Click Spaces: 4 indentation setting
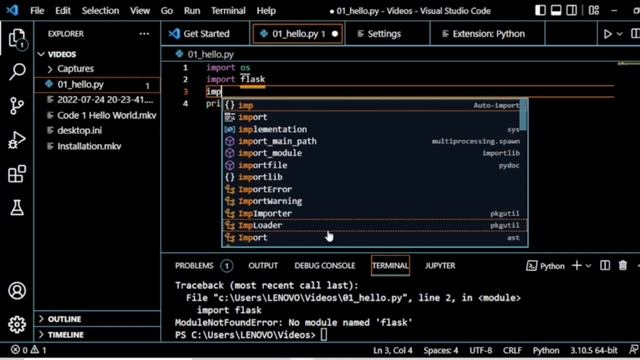 [x=441, y=350]
